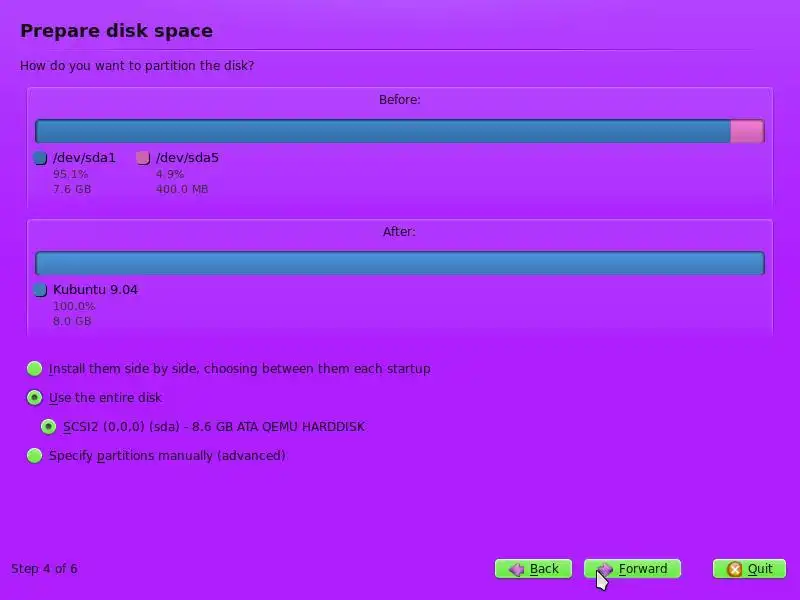
Task: Click the 'Before:' label
Action: pyautogui.click(x=399, y=99)
